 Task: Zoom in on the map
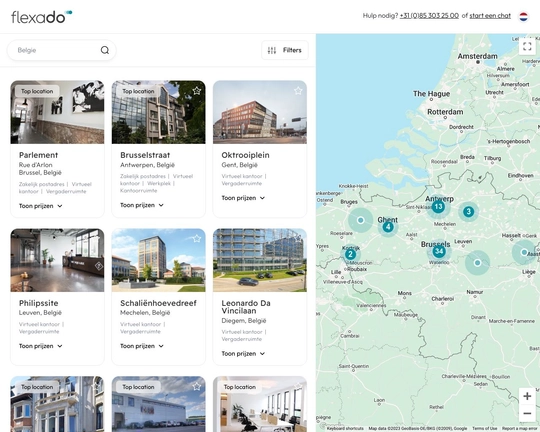tap(527, 396)
